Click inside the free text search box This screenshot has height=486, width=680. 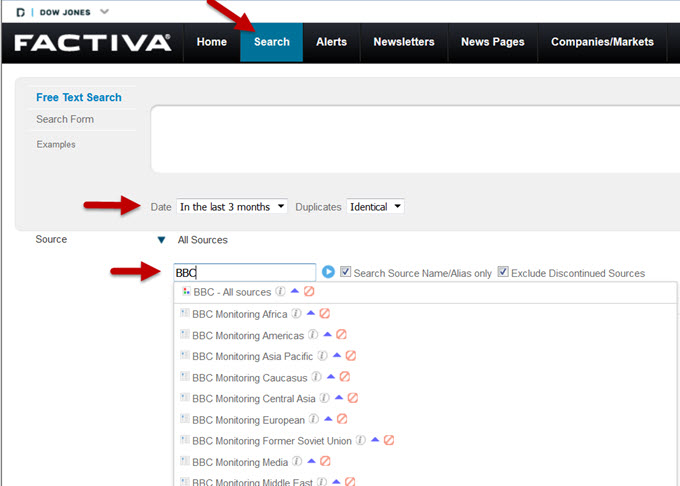415,139
